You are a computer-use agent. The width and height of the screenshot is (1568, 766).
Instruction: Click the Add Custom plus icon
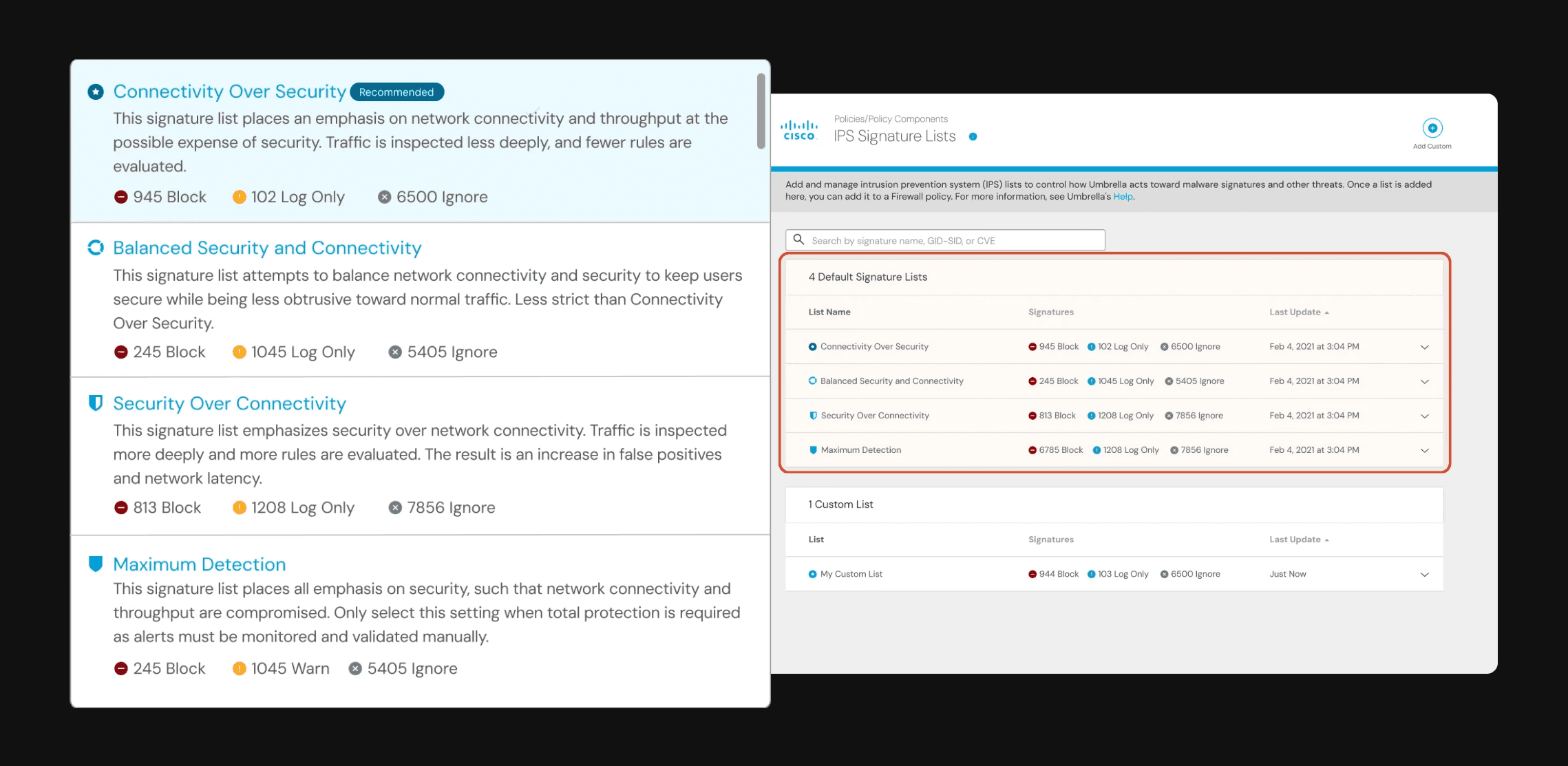[x=1432, y=128]
